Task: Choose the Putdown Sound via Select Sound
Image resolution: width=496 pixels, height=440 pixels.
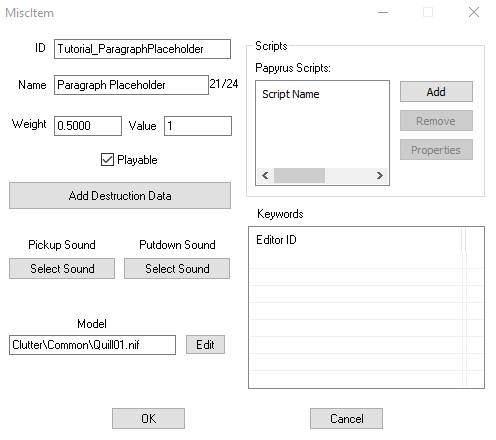Action: coord(177,268)
